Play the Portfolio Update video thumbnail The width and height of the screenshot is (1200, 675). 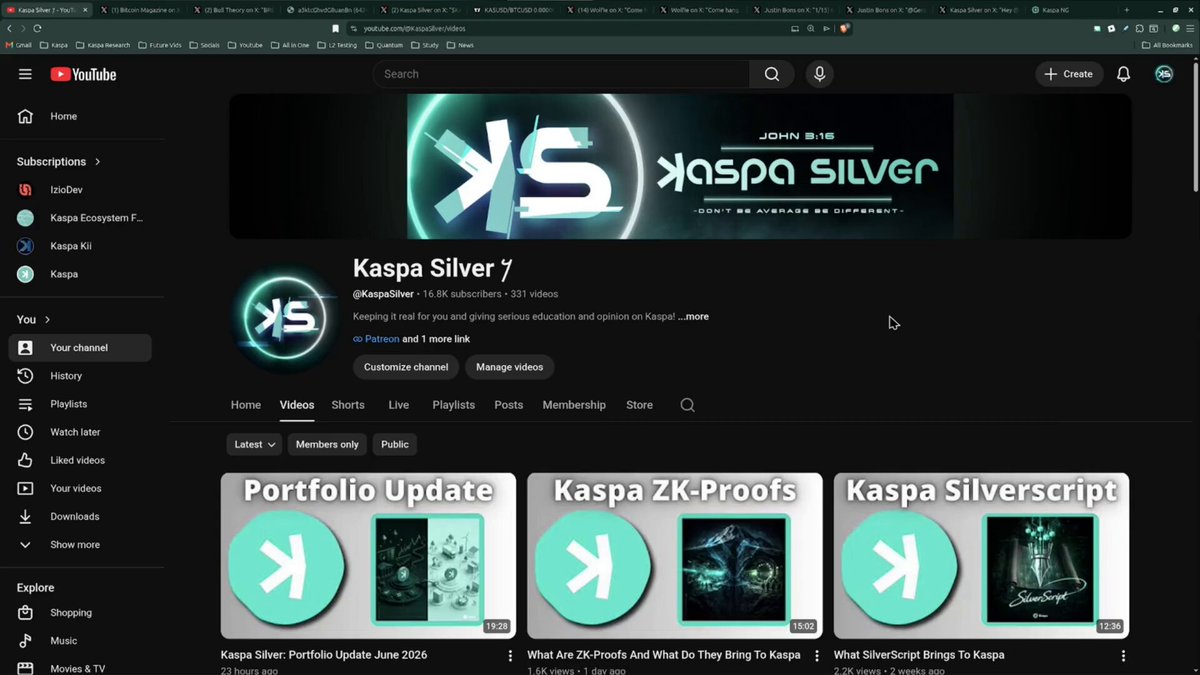pos(368,556)
